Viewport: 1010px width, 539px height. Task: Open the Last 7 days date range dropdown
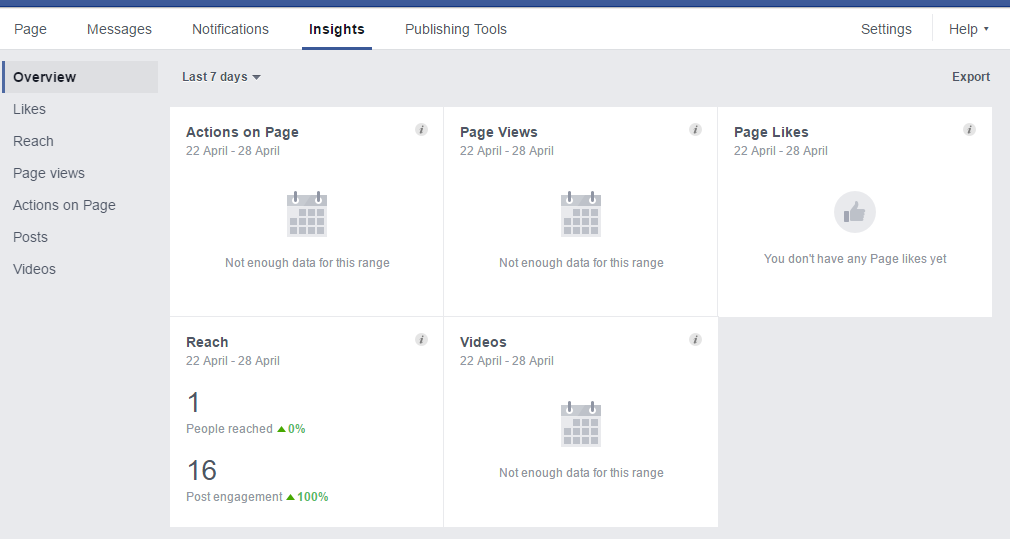221,77
